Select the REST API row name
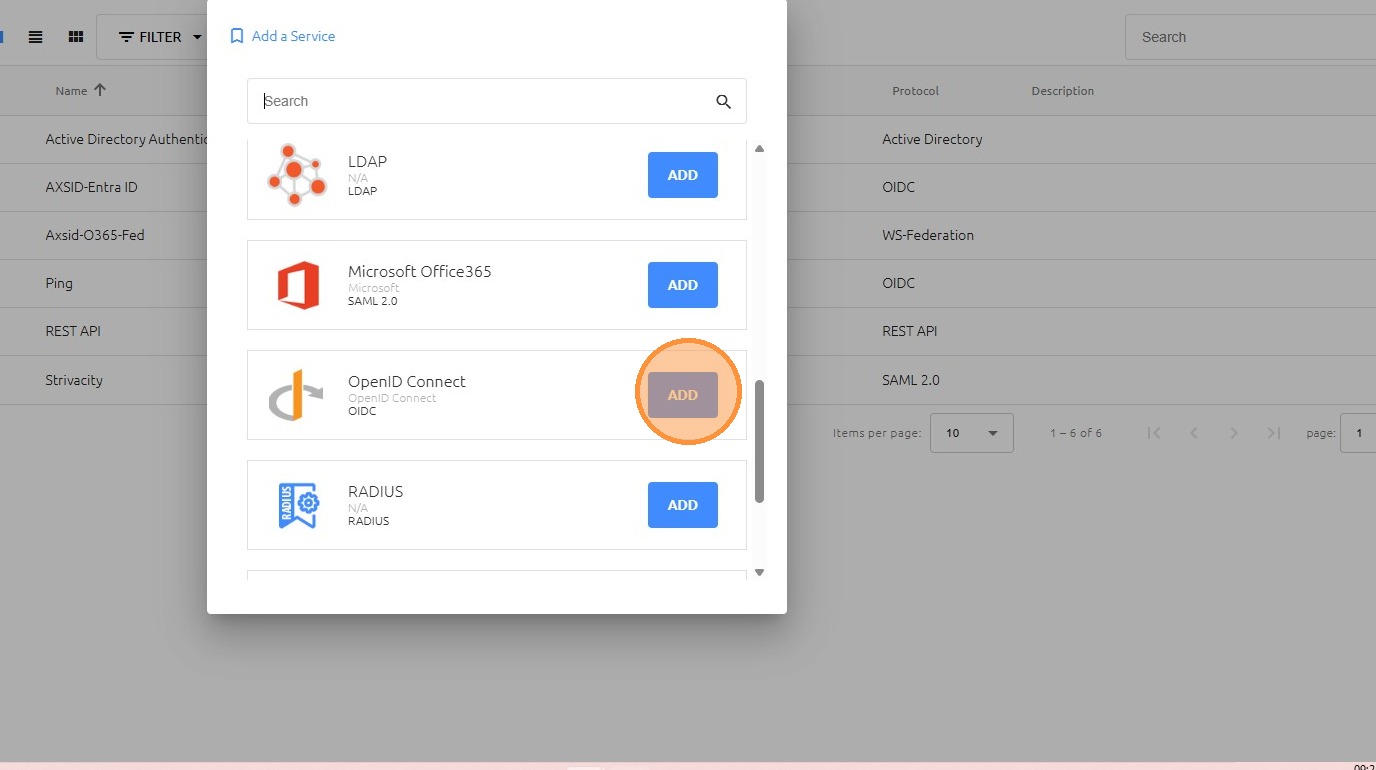 point(73,331)
